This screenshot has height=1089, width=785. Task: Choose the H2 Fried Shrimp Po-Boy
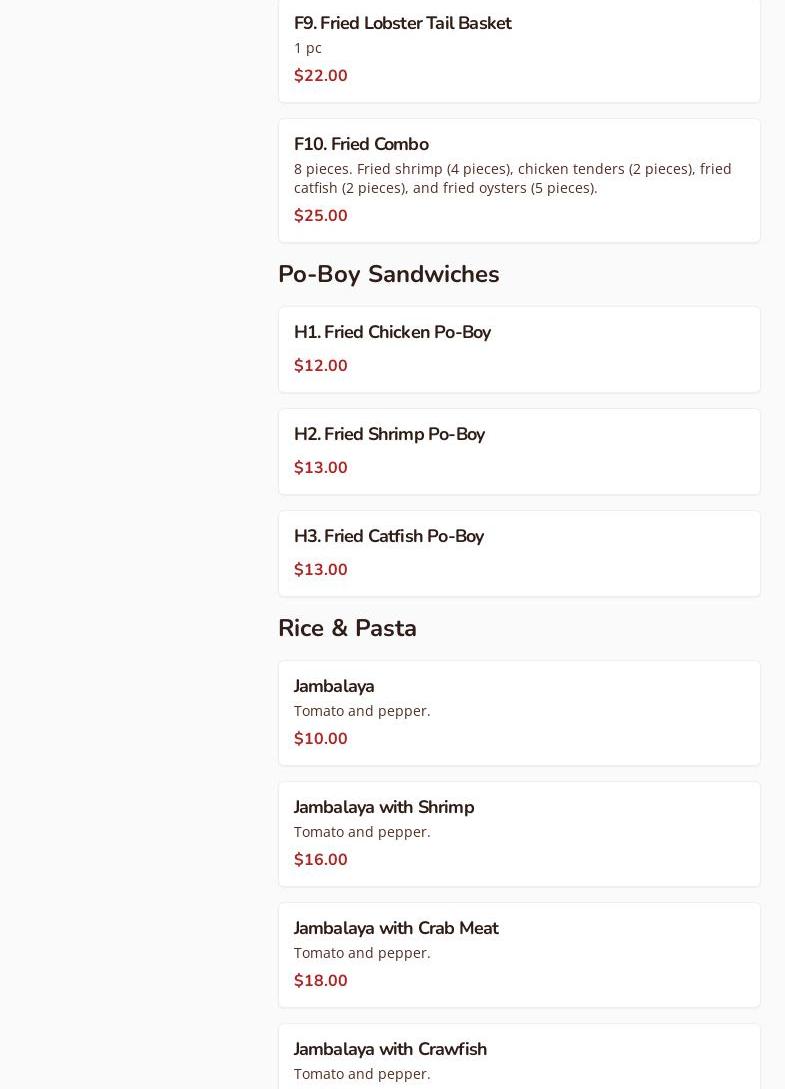(x=389, y=434)
